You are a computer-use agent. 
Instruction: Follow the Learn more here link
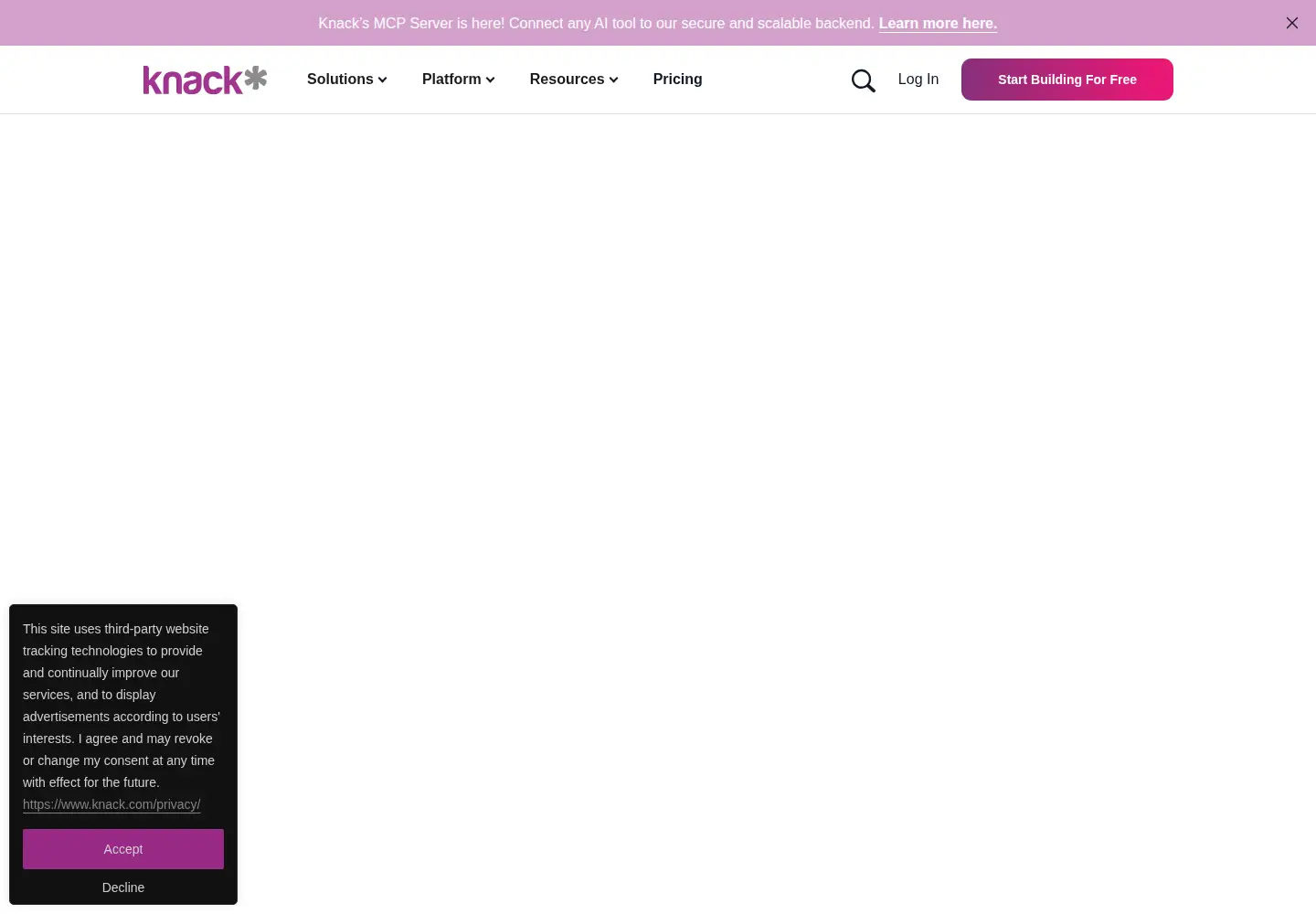(x=938, y=24)
